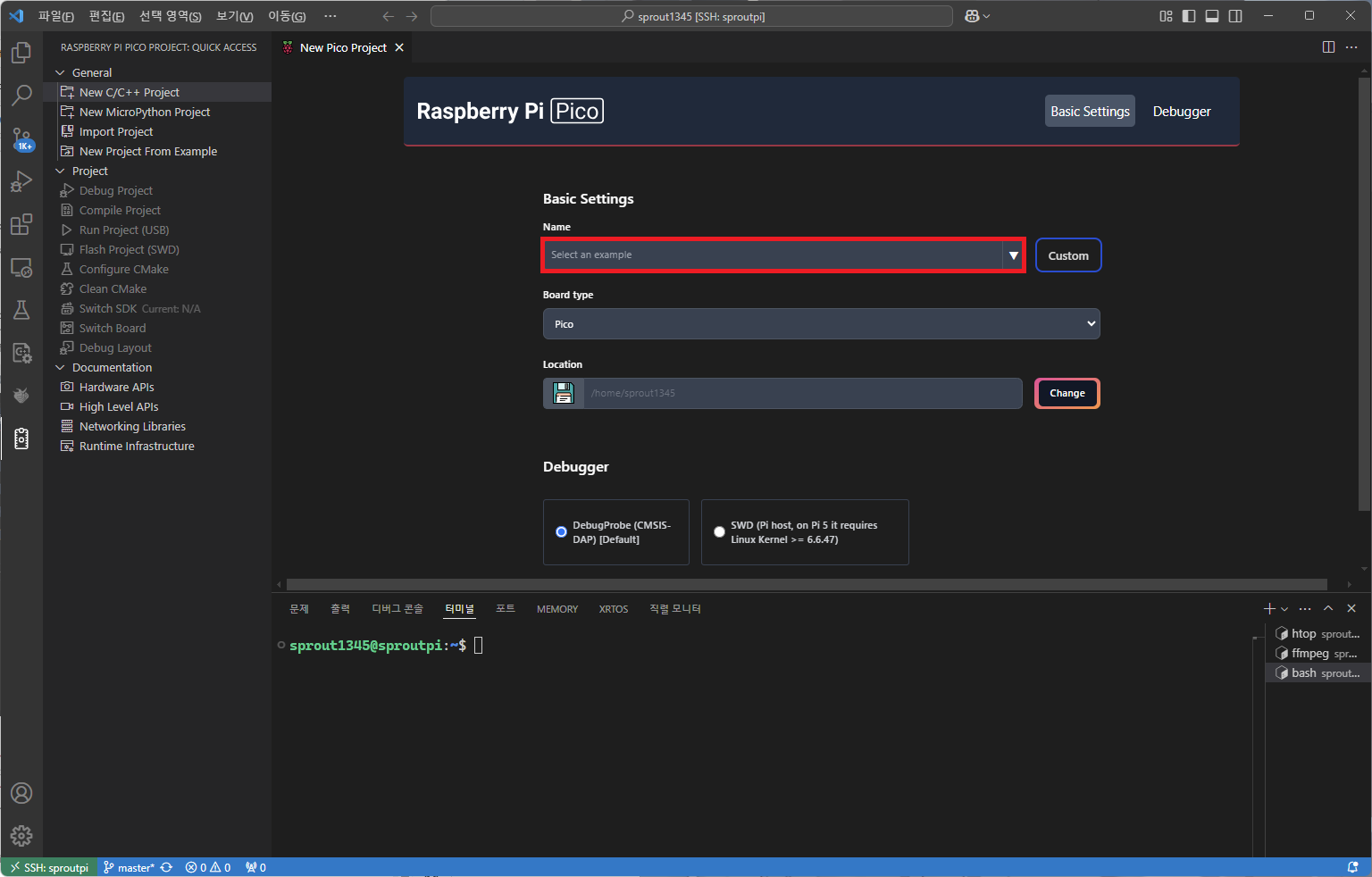Screen dimensions: 1372x877
Task: Click master branch in status bar
Action: click(x=130, y=867)
